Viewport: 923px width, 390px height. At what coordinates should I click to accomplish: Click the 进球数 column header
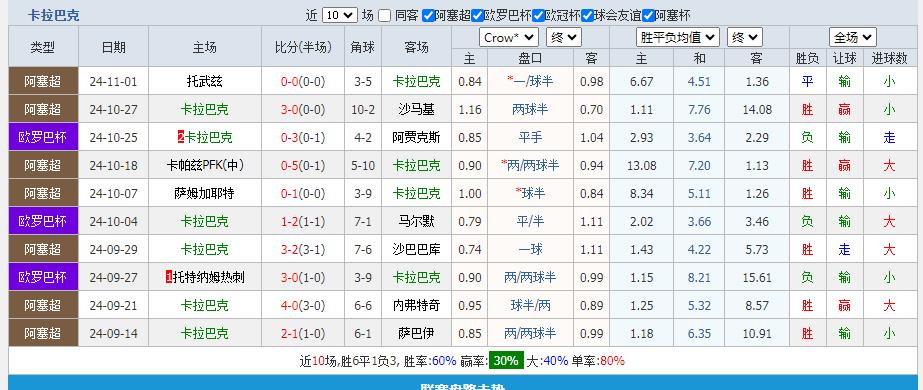click(x=889, y=58)
